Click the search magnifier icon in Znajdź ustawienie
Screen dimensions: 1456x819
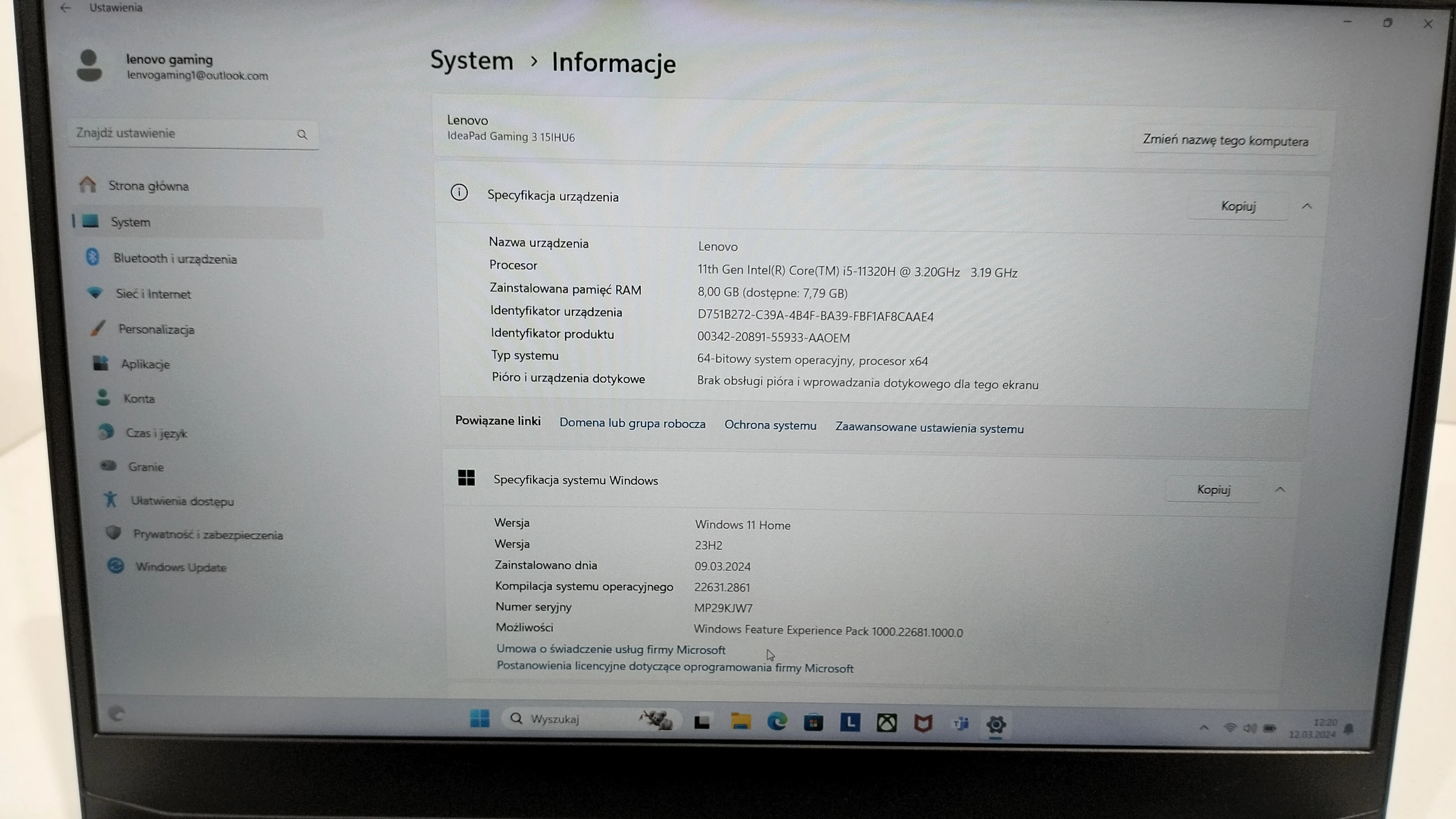coord(302,134)
